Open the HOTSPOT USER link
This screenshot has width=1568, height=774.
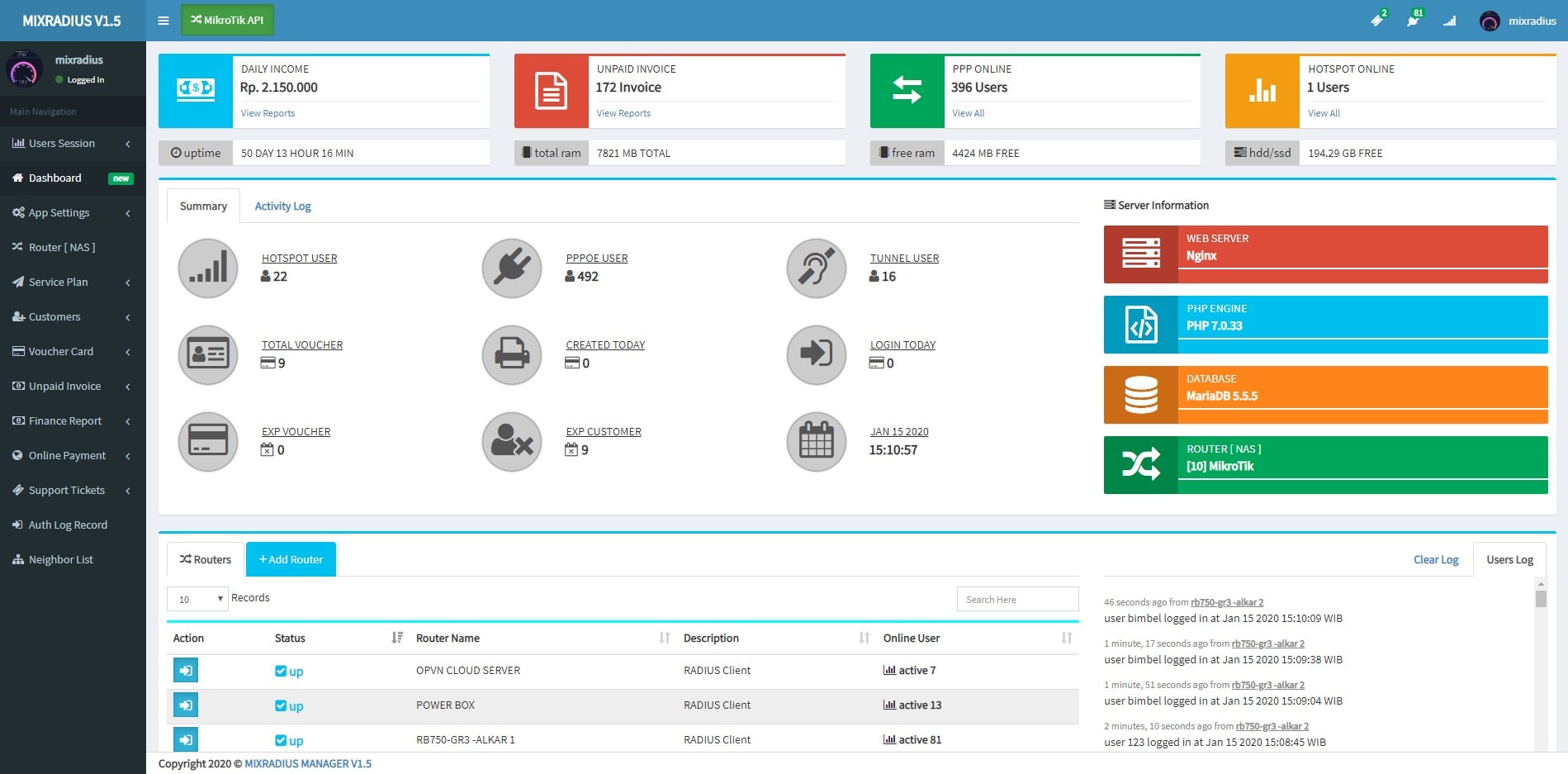(x=299, y=258)
